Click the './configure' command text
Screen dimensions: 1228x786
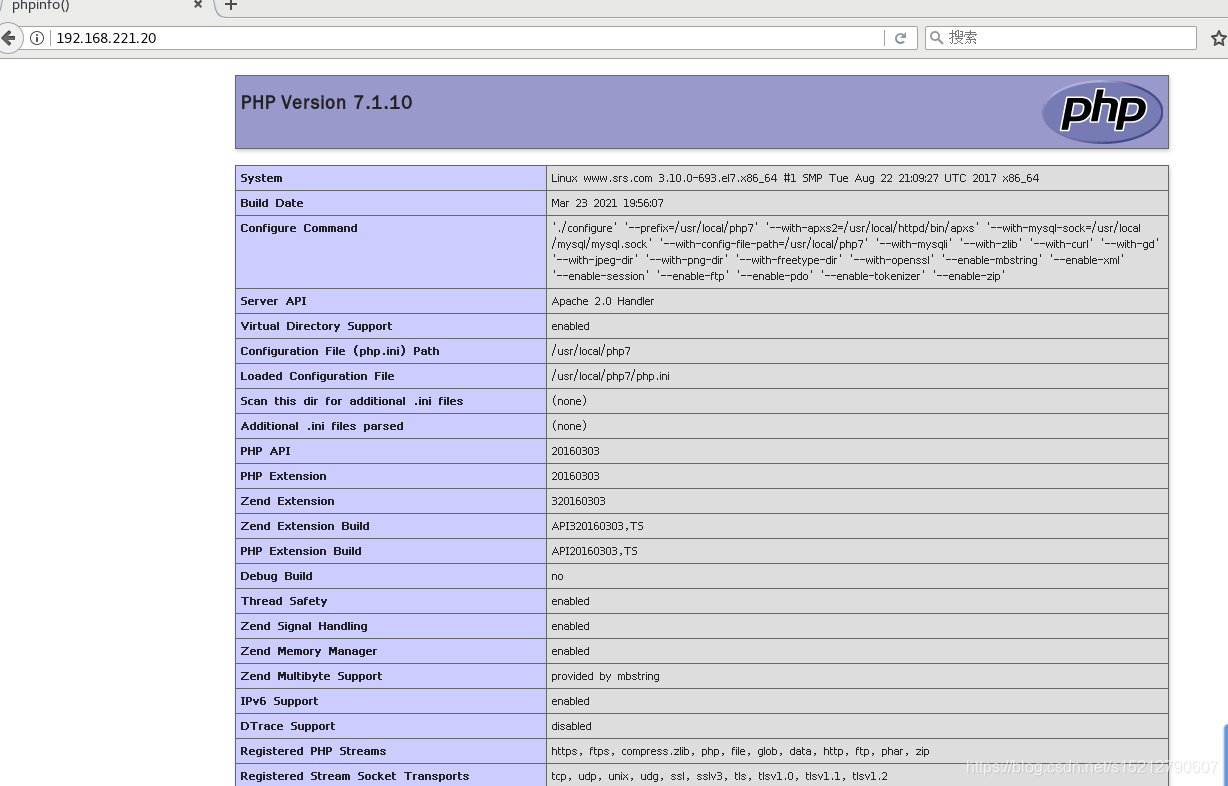click(856, 252)
